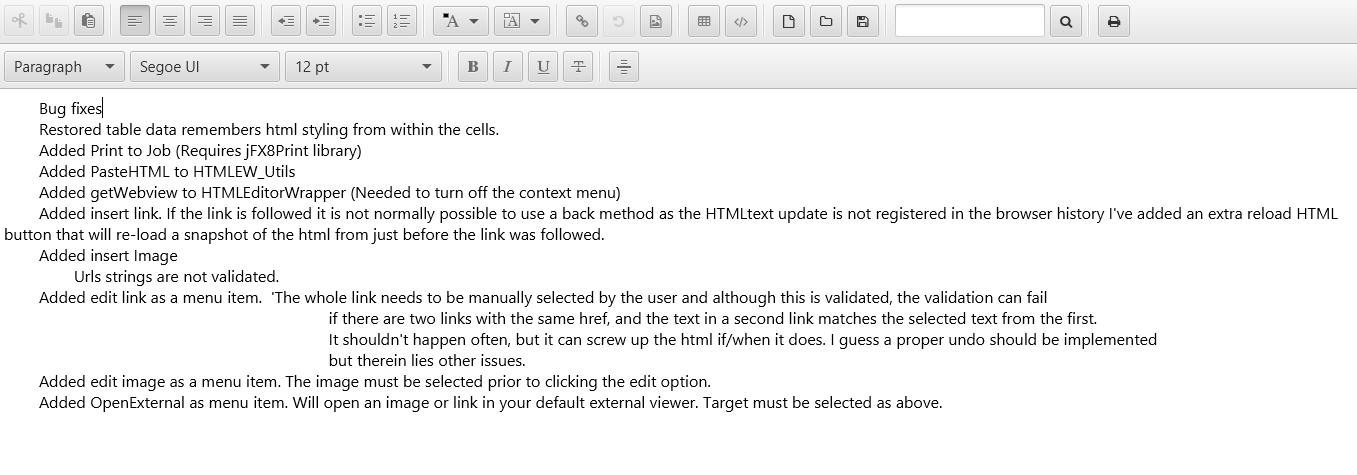Click inside the search text field
This screenshot has width=1357, height=475.
(x=969, y=21)
